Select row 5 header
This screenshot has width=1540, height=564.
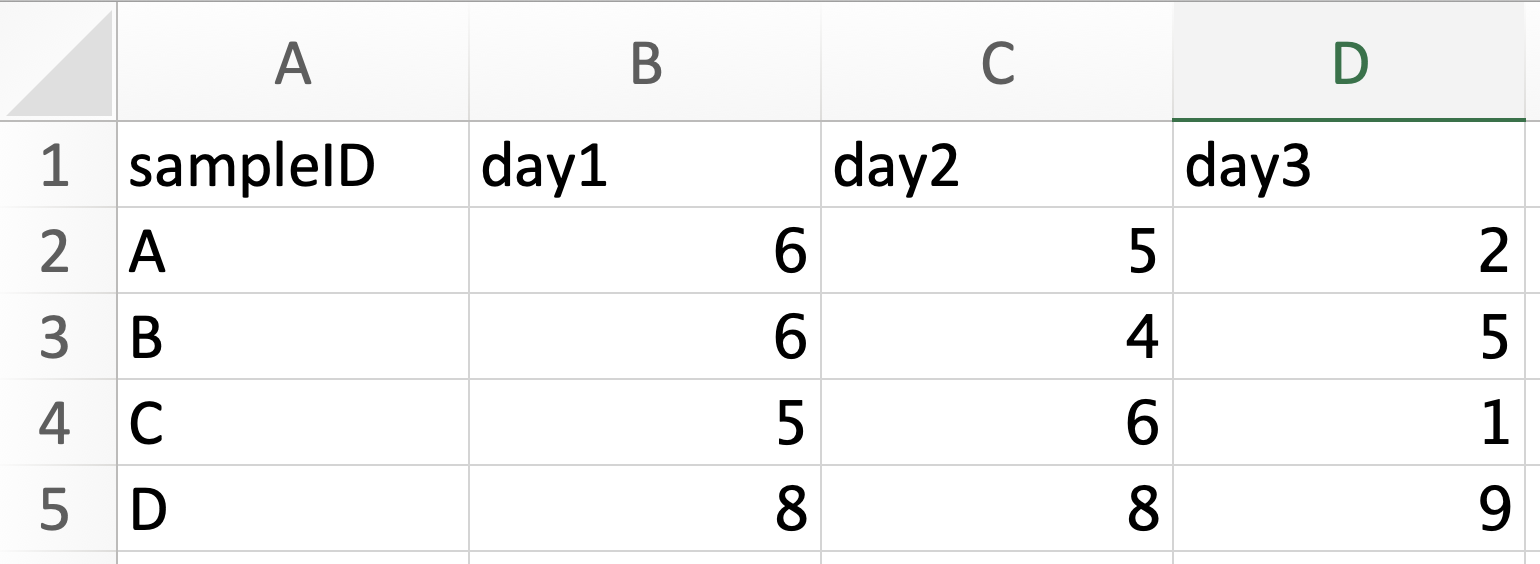click(x=56, y=509)
